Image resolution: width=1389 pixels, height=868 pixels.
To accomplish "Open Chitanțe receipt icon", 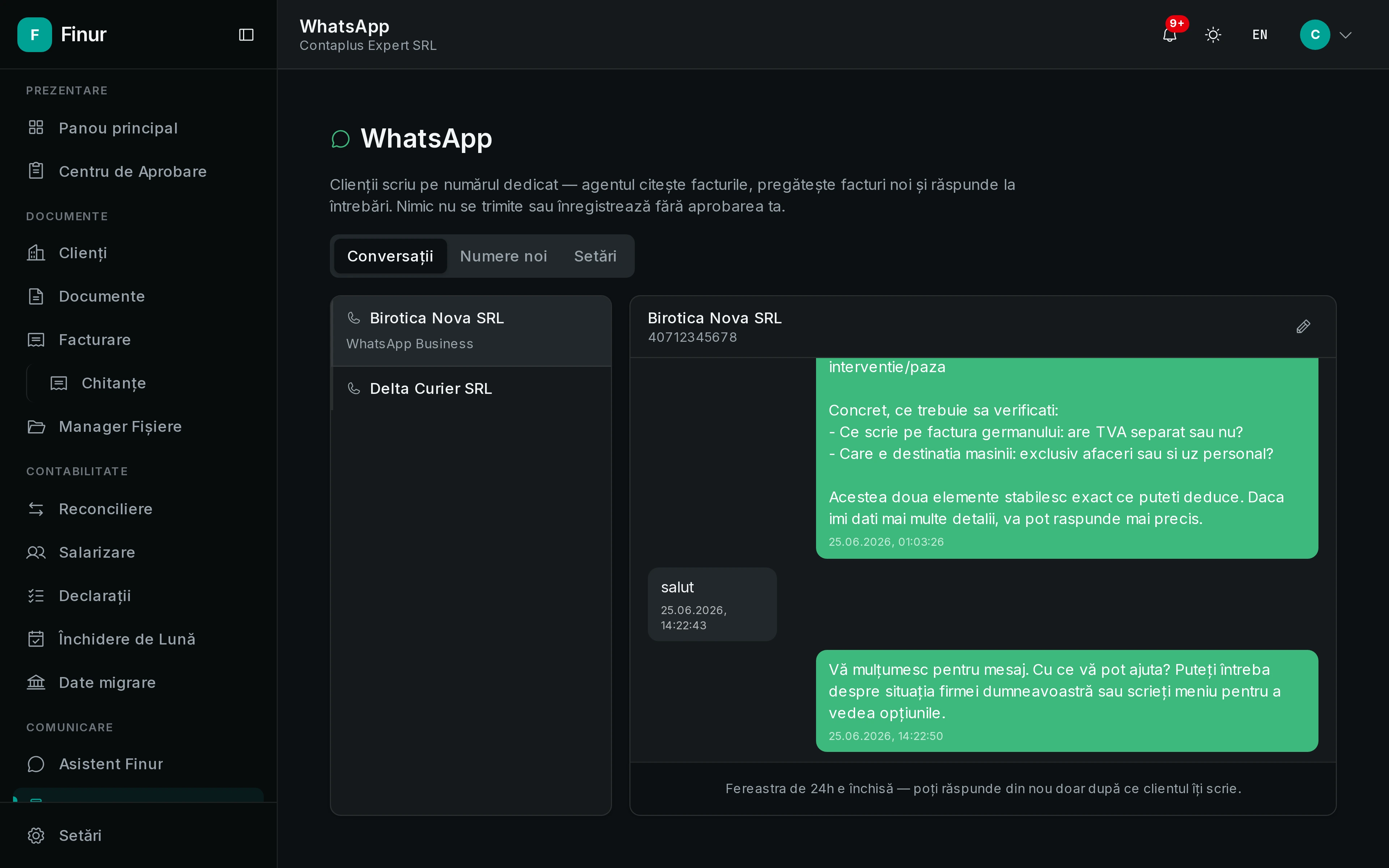I will [59, 383].
